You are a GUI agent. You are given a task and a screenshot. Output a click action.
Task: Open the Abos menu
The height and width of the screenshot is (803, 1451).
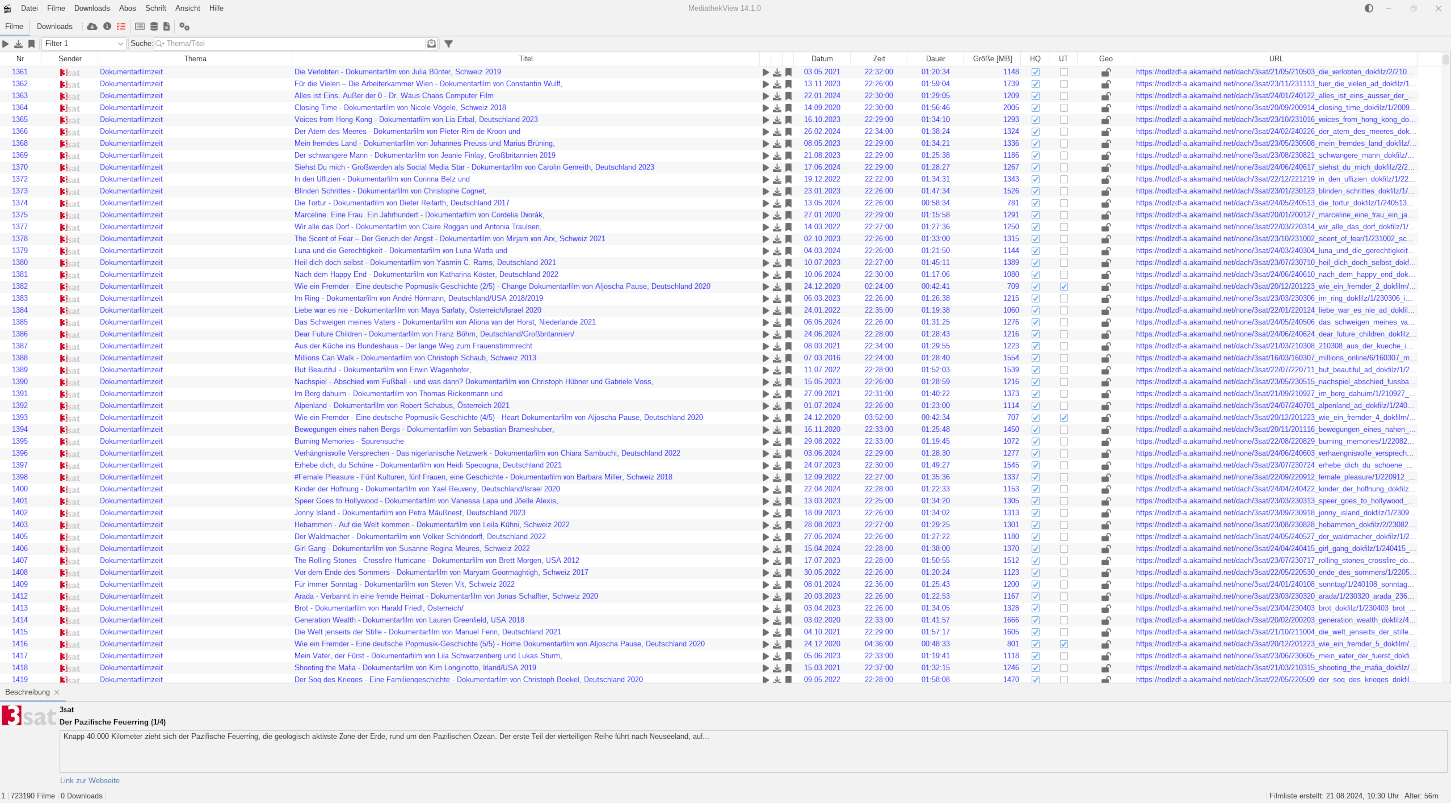[x=127, y=8]
